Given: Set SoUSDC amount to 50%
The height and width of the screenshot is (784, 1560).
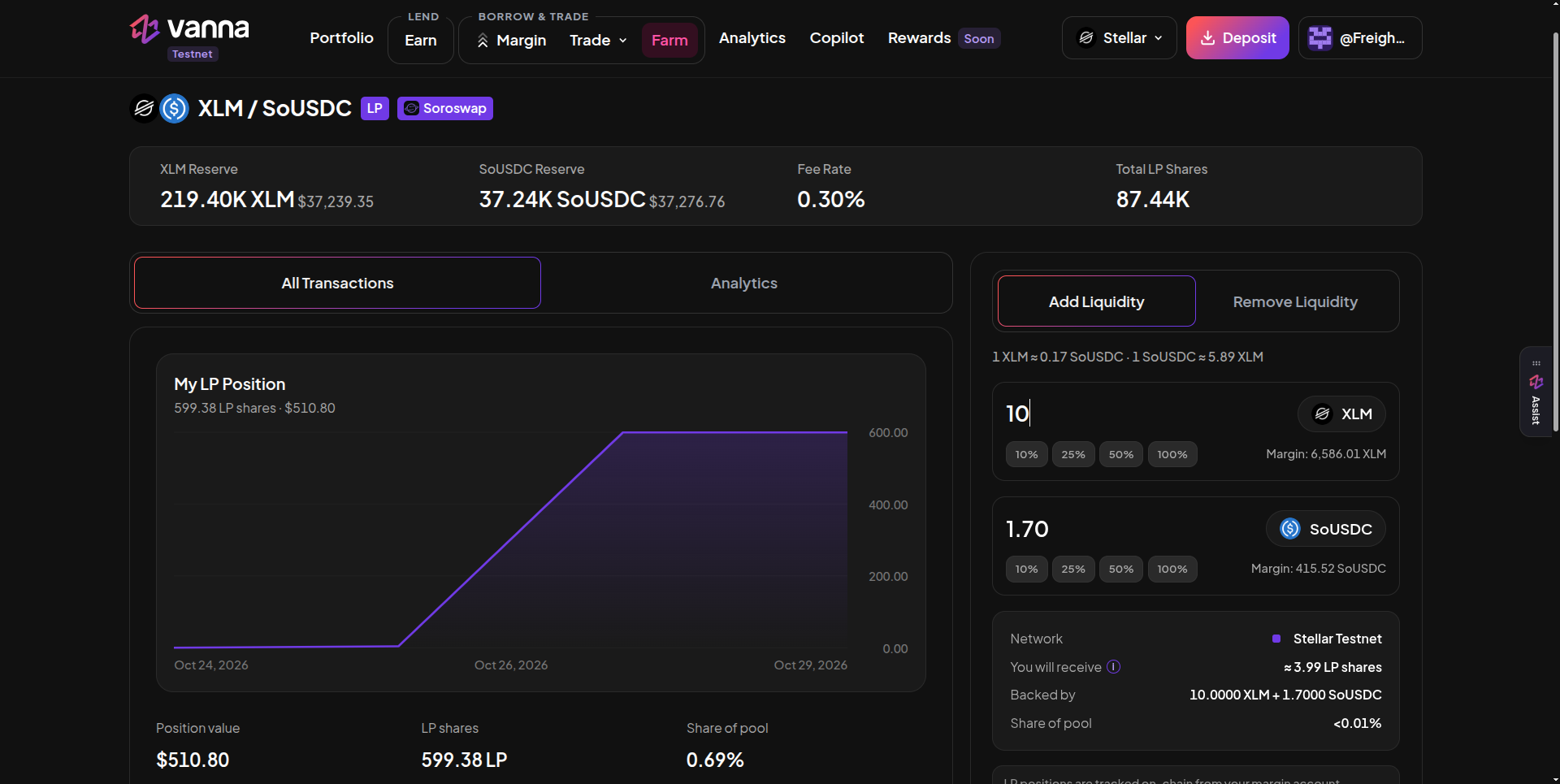Looking at the screenshot, I should pos(1121,570).
